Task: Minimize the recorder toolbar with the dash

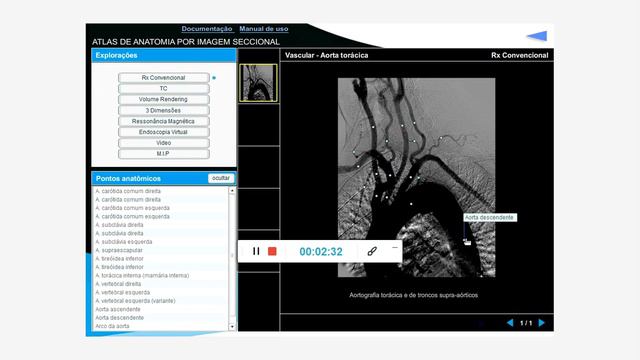Action: (395, 247)
